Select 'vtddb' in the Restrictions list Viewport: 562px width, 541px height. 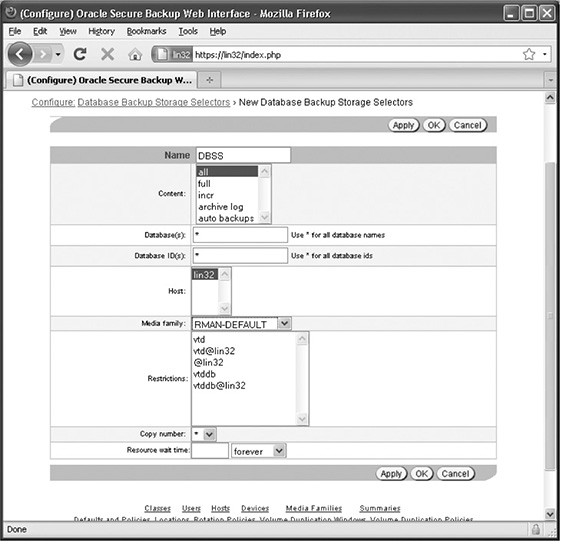(244, 374)
